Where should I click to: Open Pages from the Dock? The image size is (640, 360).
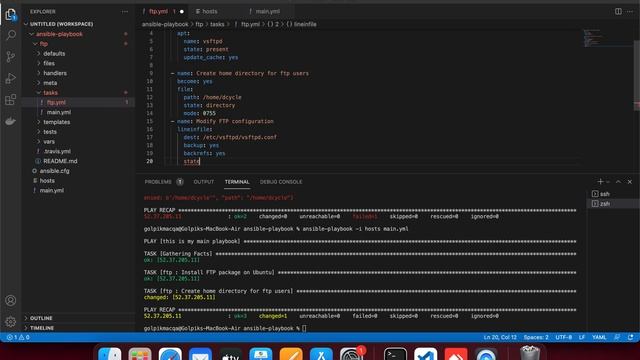click(291, 355)
